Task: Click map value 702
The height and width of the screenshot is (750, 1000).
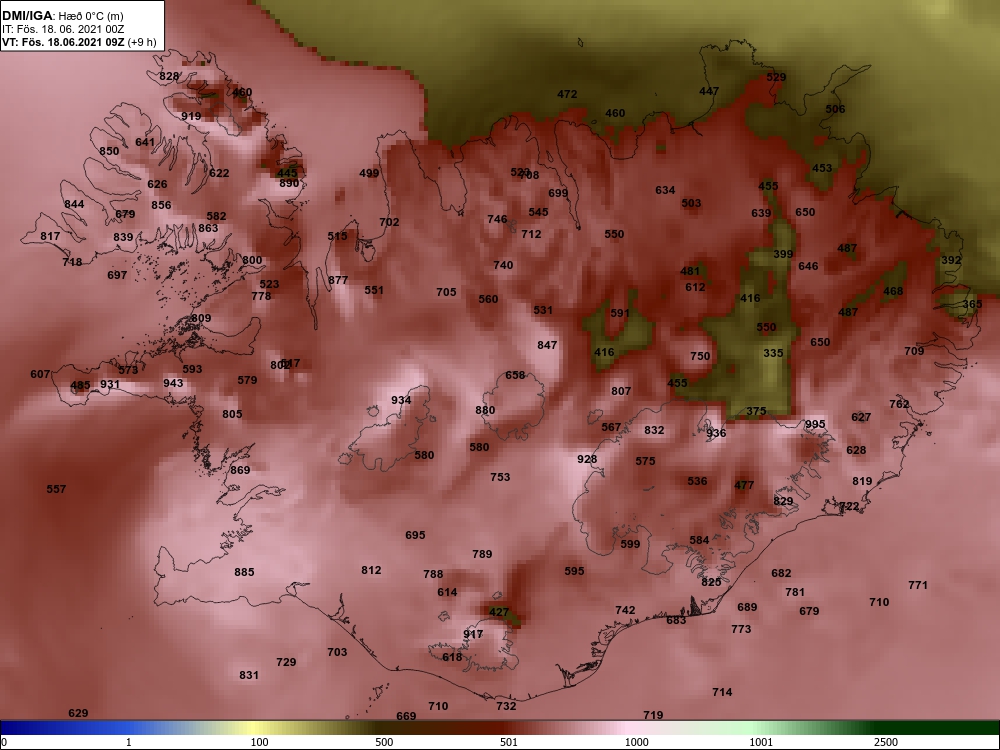Action: [x=389, y=222]
